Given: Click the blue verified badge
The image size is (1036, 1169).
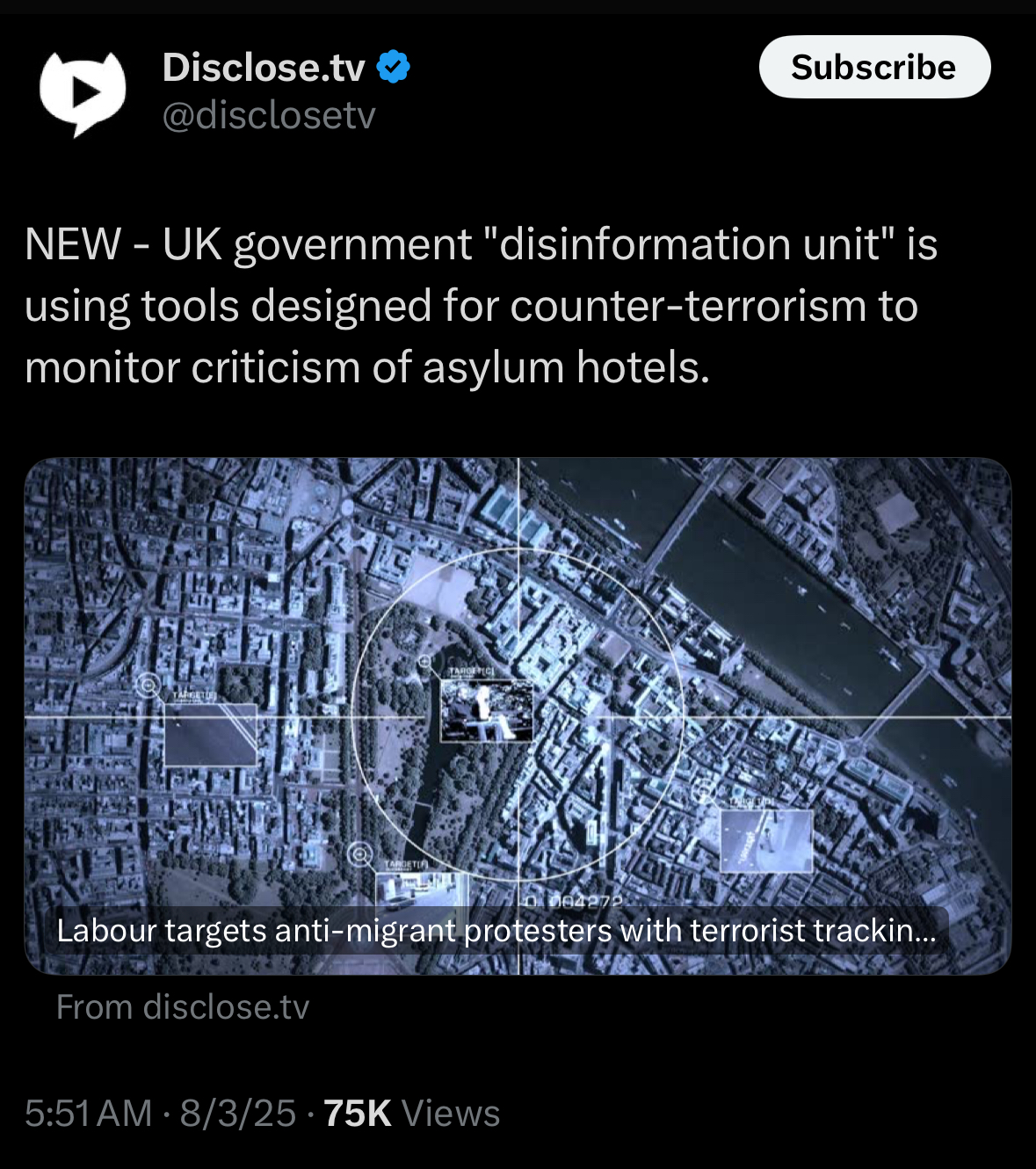Looking at the screenshot, I should pos(393,67).
